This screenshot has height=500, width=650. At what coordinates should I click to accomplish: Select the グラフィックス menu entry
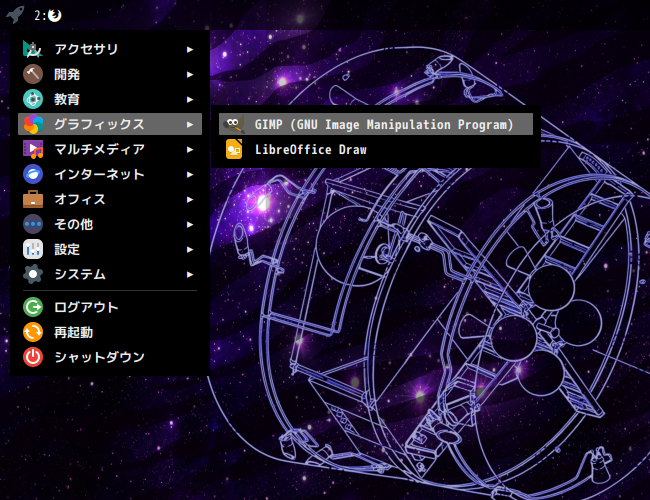[x=110, y=124]
